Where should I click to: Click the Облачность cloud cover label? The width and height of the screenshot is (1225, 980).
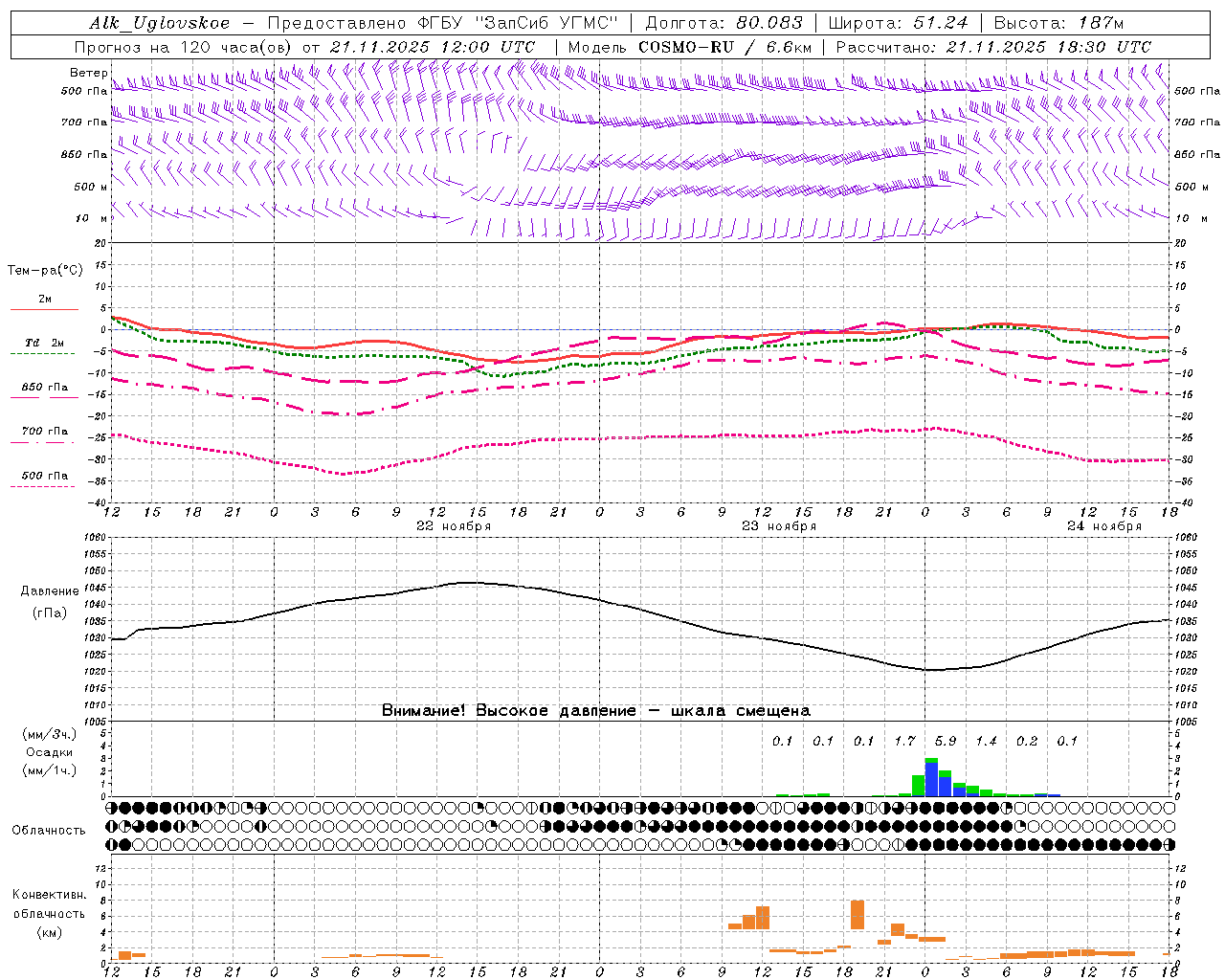point(49,831)
